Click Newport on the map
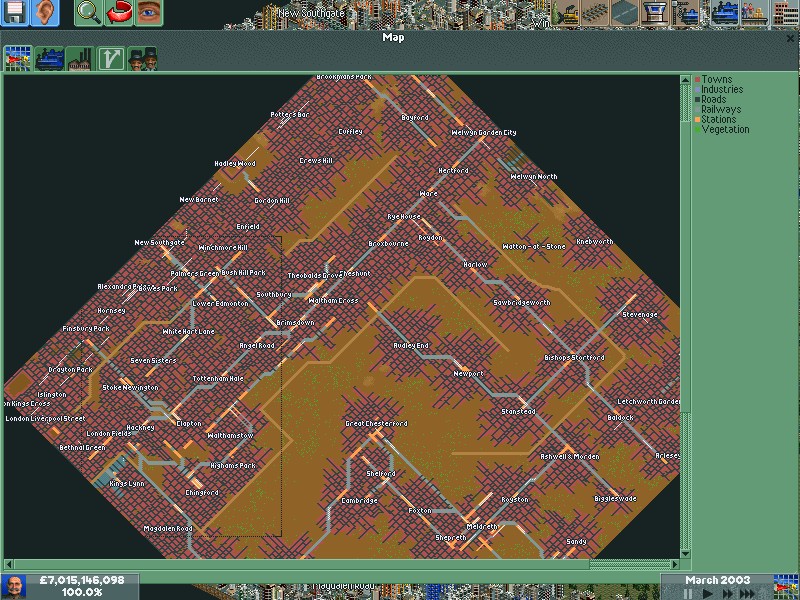Viewport: 800px width, 600px height. (468, 373)
